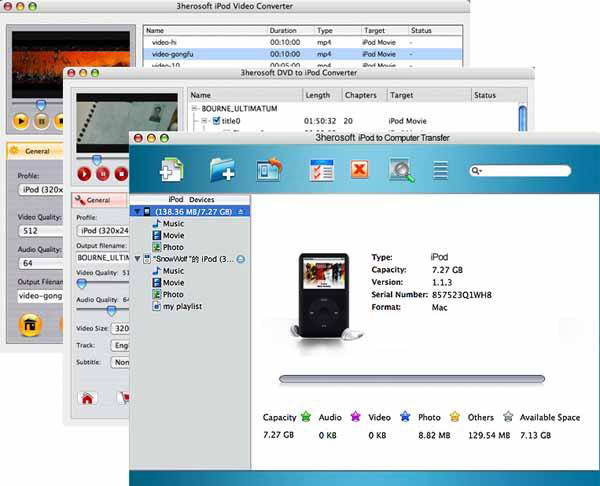Click the capacity usage bar
Image resolution: width=600 pixels, height=486 pixels.
click(412, 379)
